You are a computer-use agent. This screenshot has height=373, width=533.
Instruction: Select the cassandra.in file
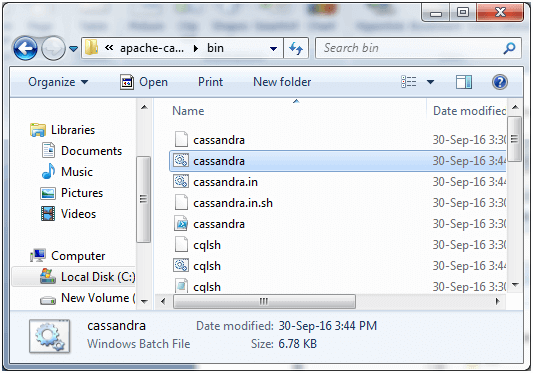[x=337, y=182]
